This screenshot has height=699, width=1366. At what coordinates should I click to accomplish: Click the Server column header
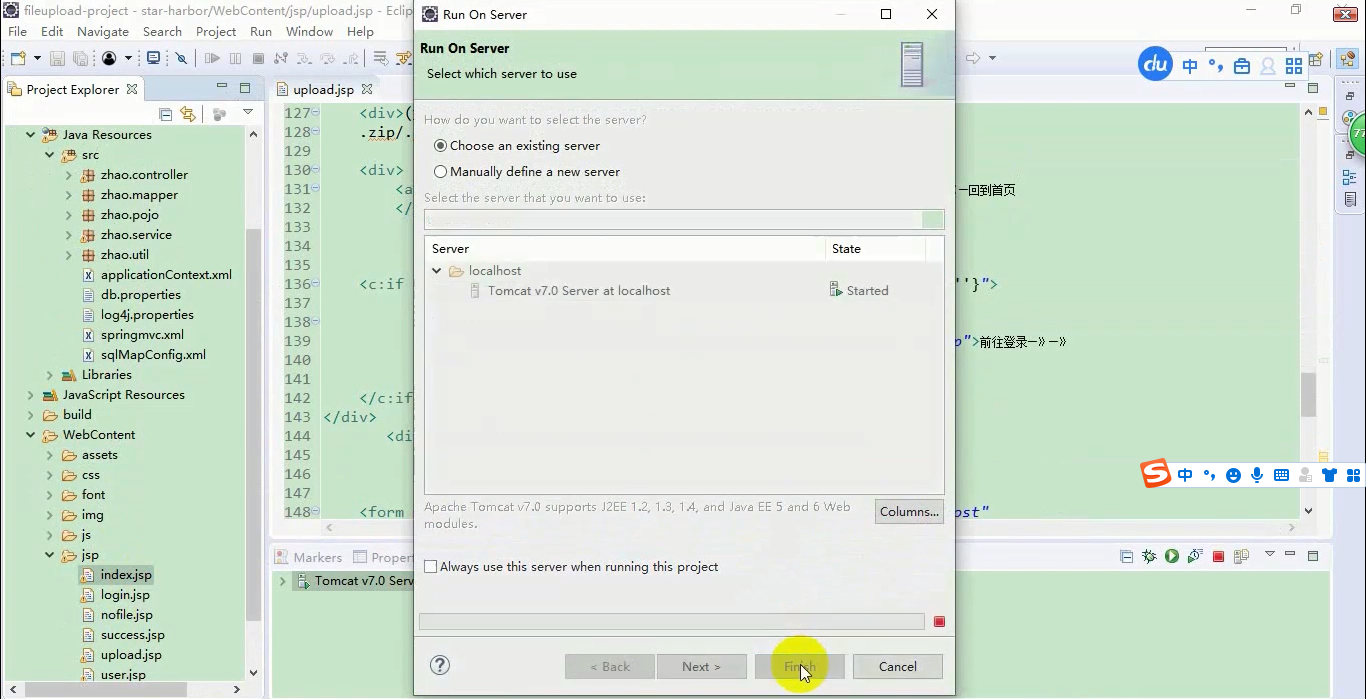tap(625, 249)
